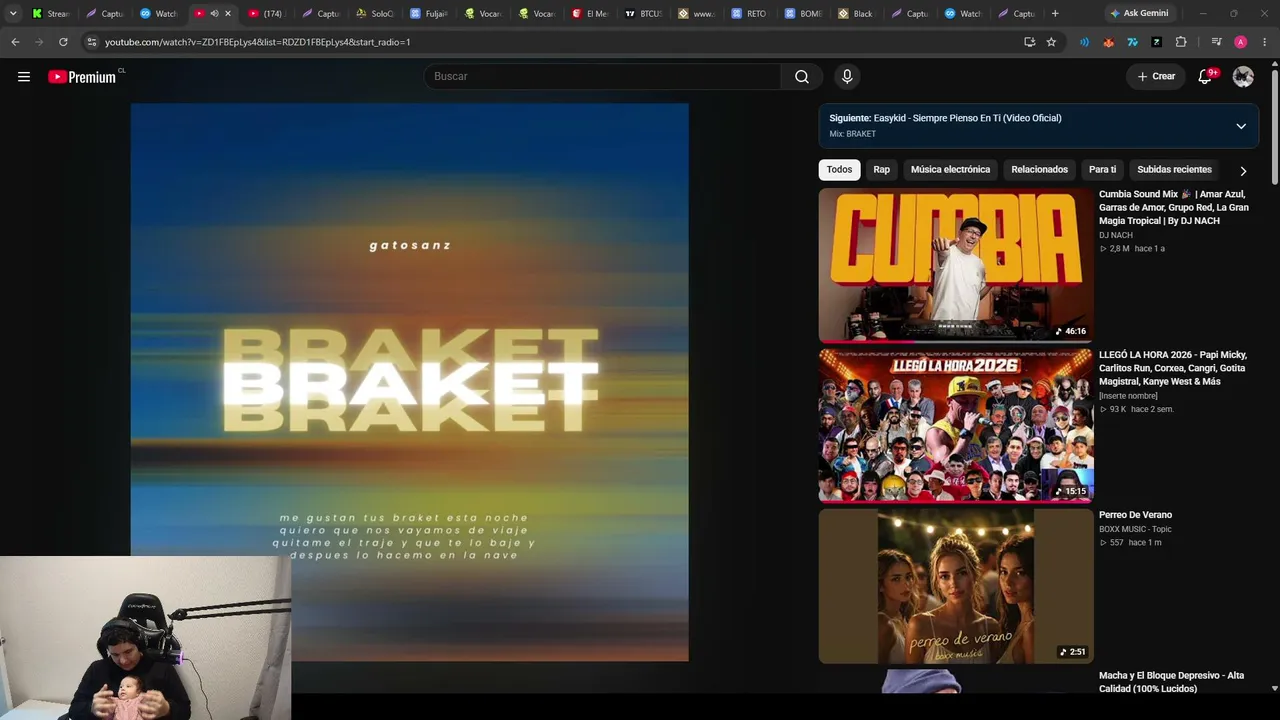1280x720 pixels.
Task: Open the Cumbia Sound Mix video title
Action: [x=1174, y=207]
